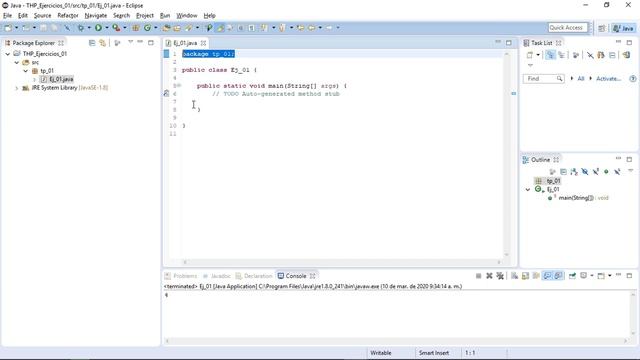The width and height of the screenshot is (640, 360).
Task: Switch to the Declaration tab
Action: (254, 276)
